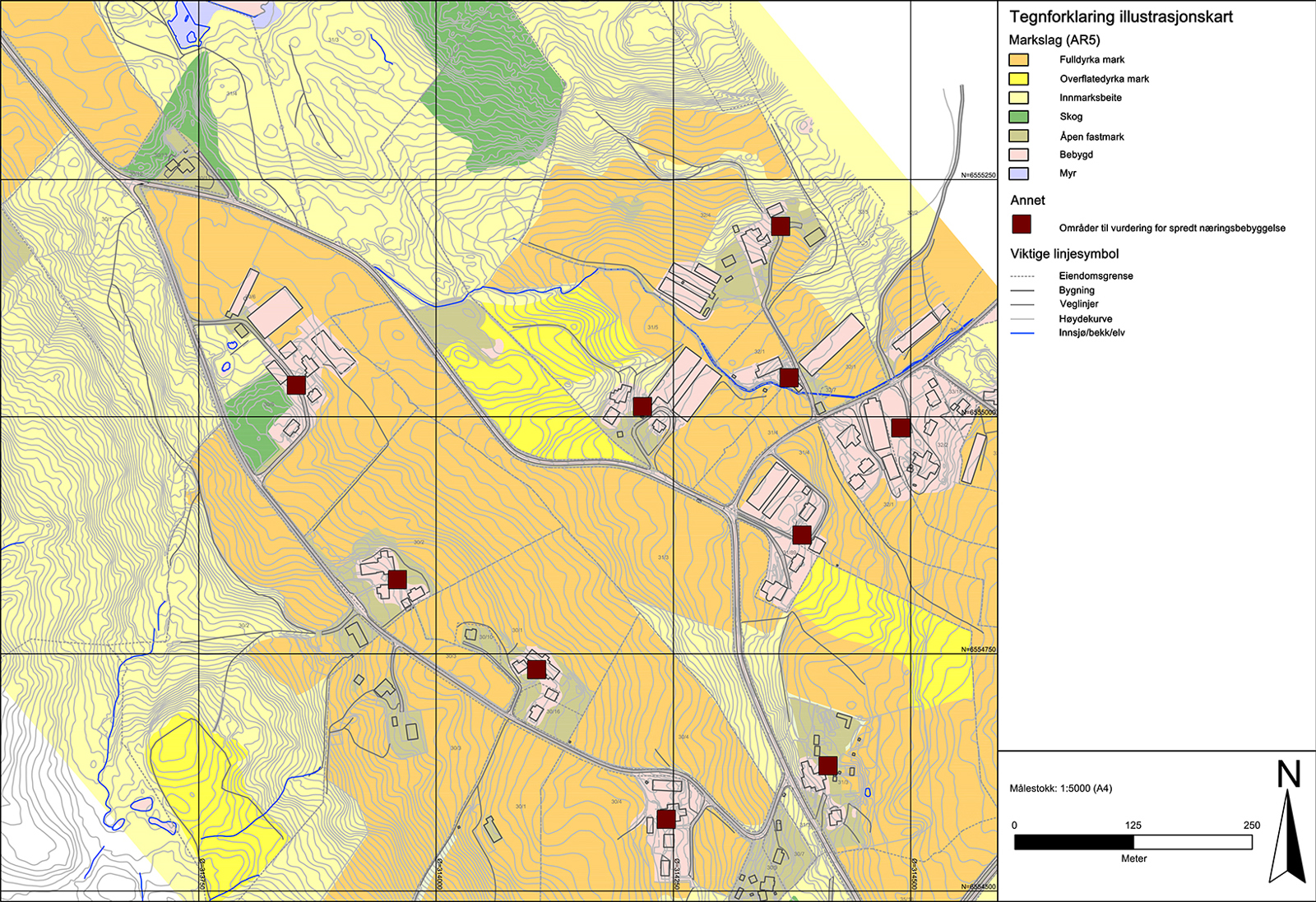This screenshot has width=1316, height=902.
Task: Click the Eiendomsgrense dashed line symbol
Action: coord(1022,276)
